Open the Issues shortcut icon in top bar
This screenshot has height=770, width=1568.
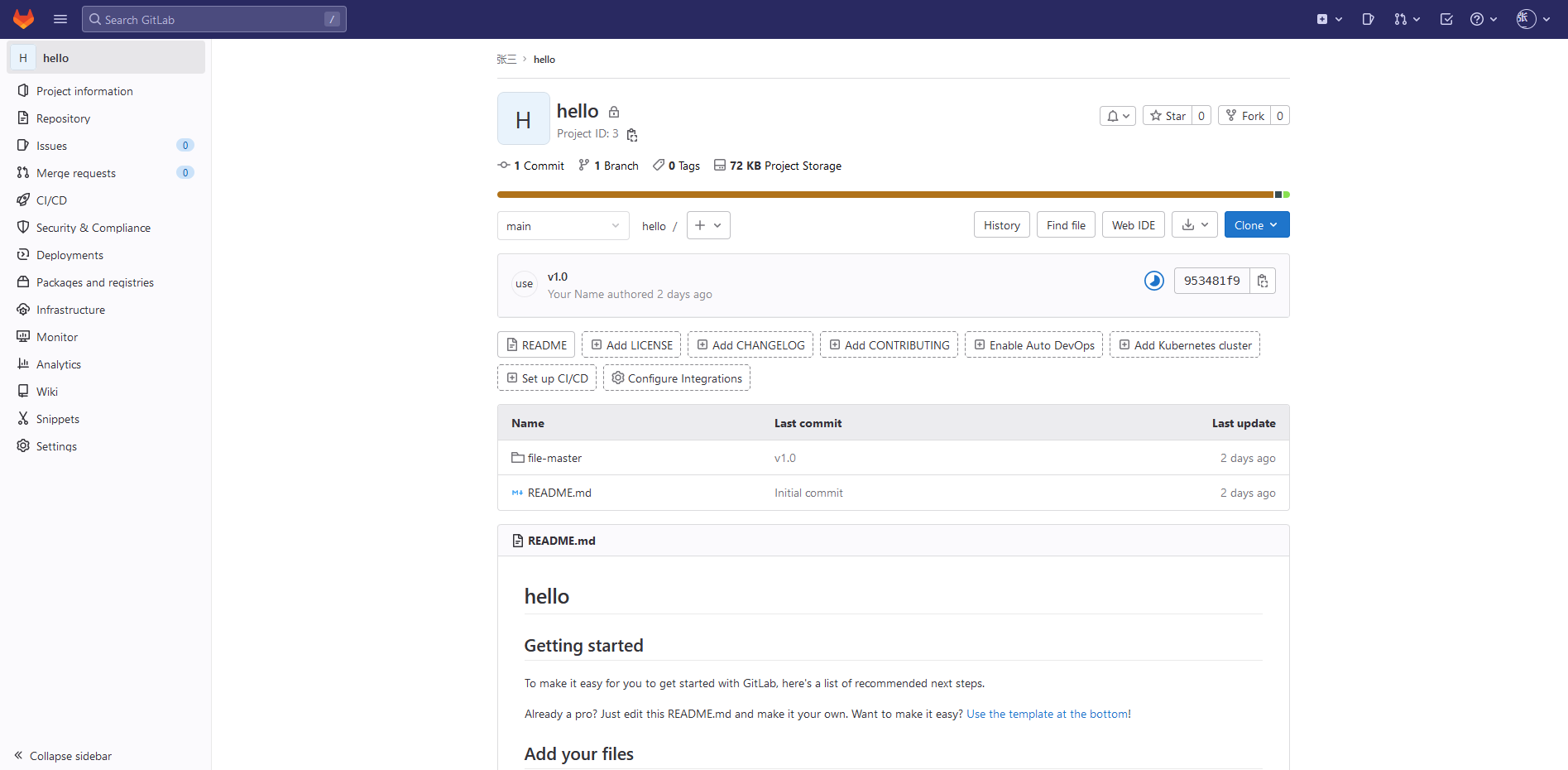click(1368, 19)
